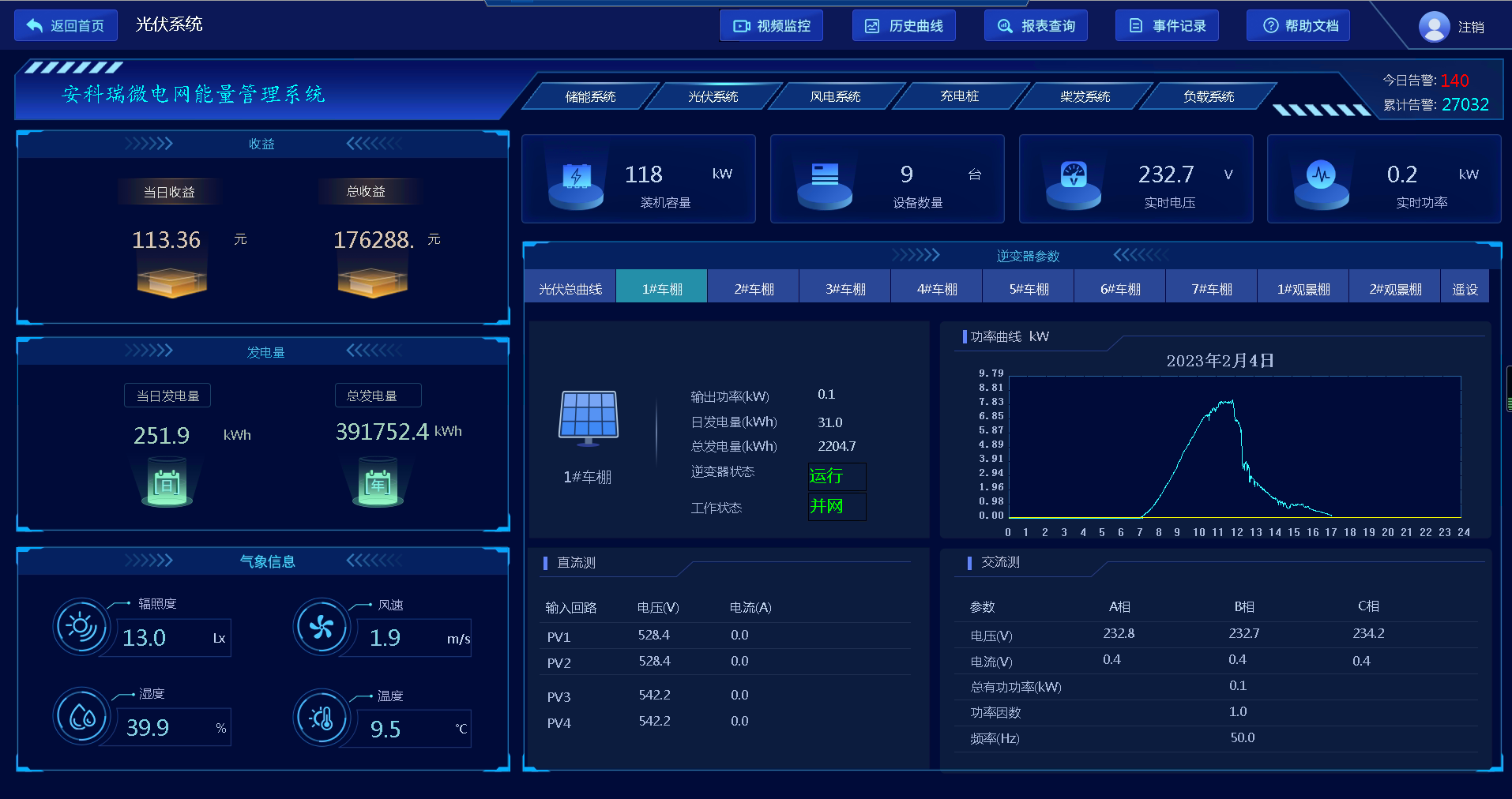Viewport: 1512px width, 799px height.
Task: Click the 返回首页 home button
Action: 66,25
